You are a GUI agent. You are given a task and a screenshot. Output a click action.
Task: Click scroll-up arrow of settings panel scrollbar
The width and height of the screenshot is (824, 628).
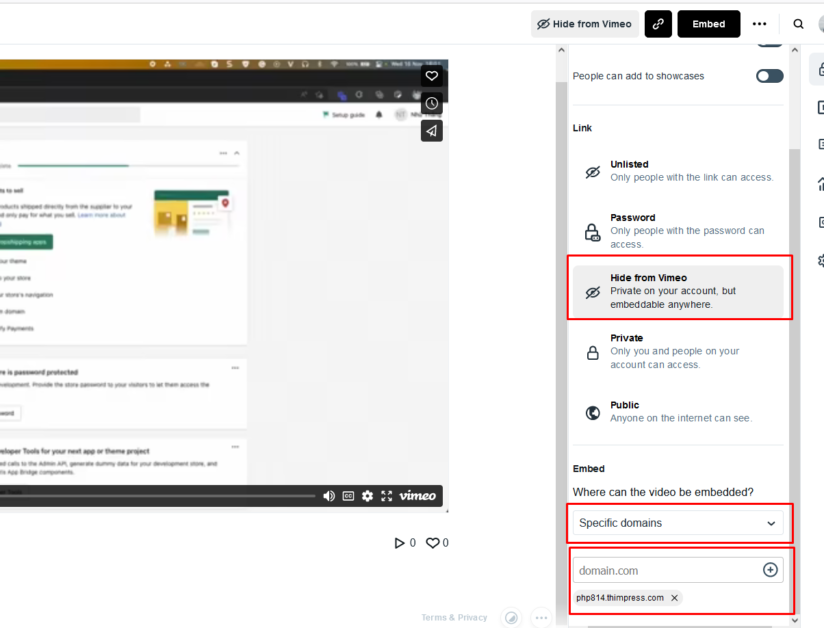(x=795, y=50)
